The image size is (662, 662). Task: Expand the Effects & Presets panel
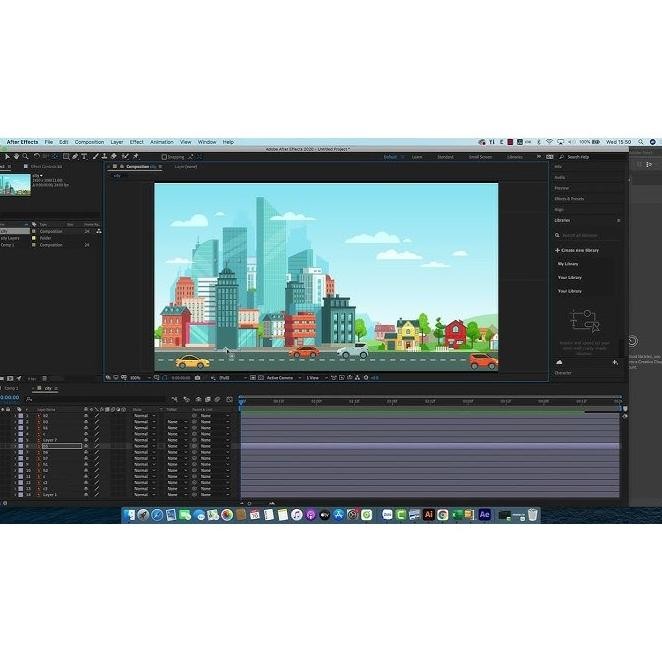(x=569, y=198)
